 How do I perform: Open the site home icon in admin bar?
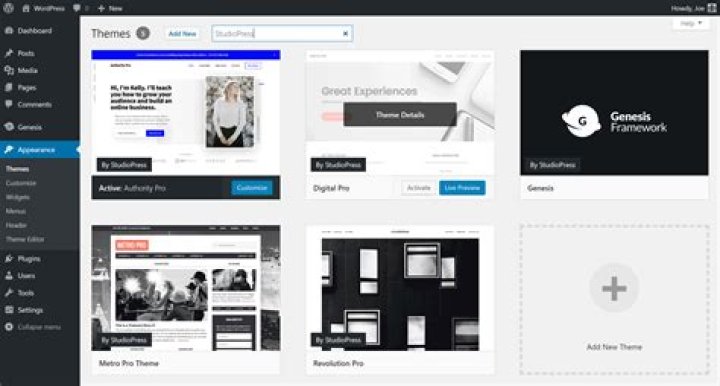[x=26, y=8]
